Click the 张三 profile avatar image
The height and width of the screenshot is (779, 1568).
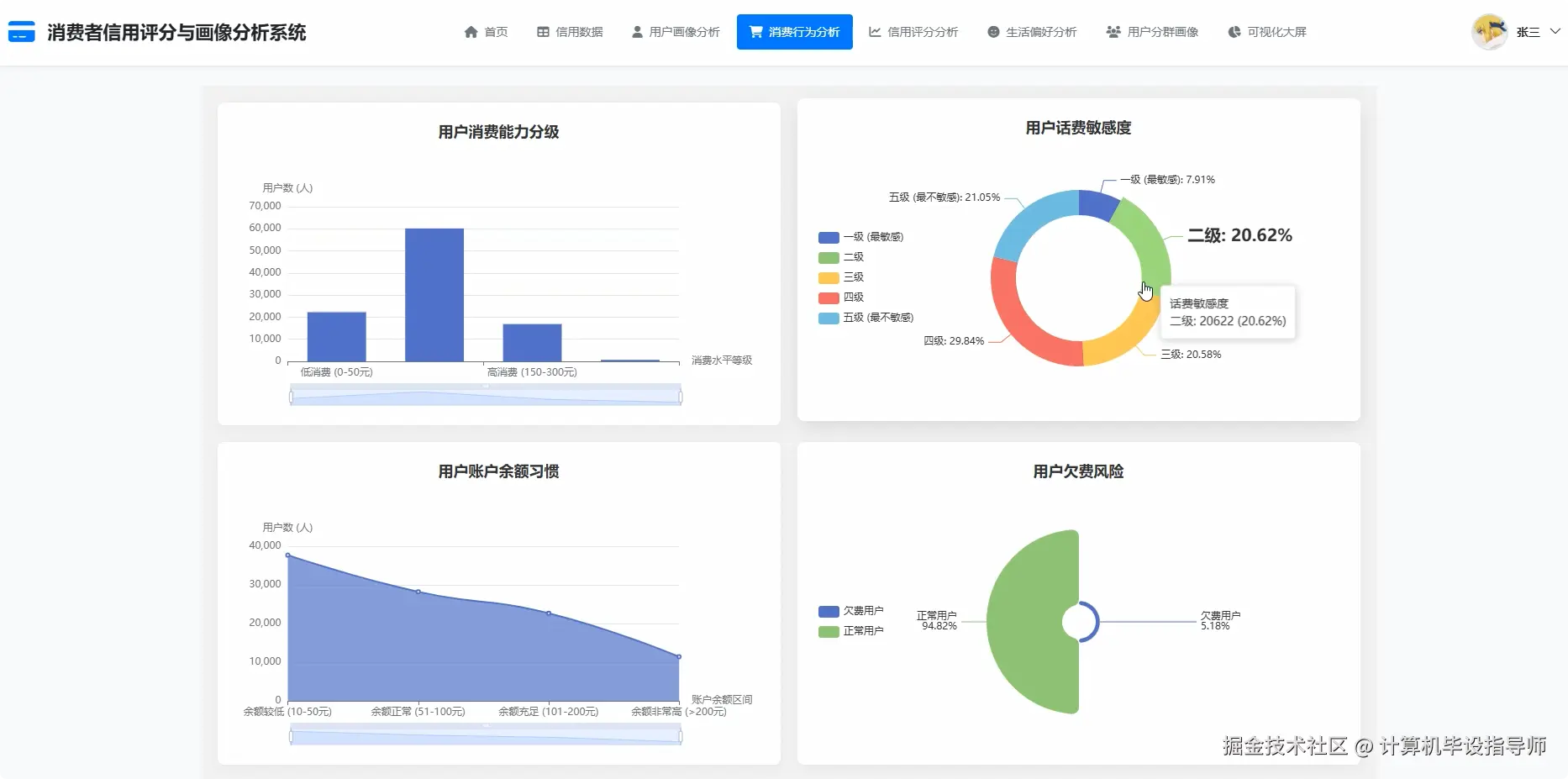pos(1489,31)
